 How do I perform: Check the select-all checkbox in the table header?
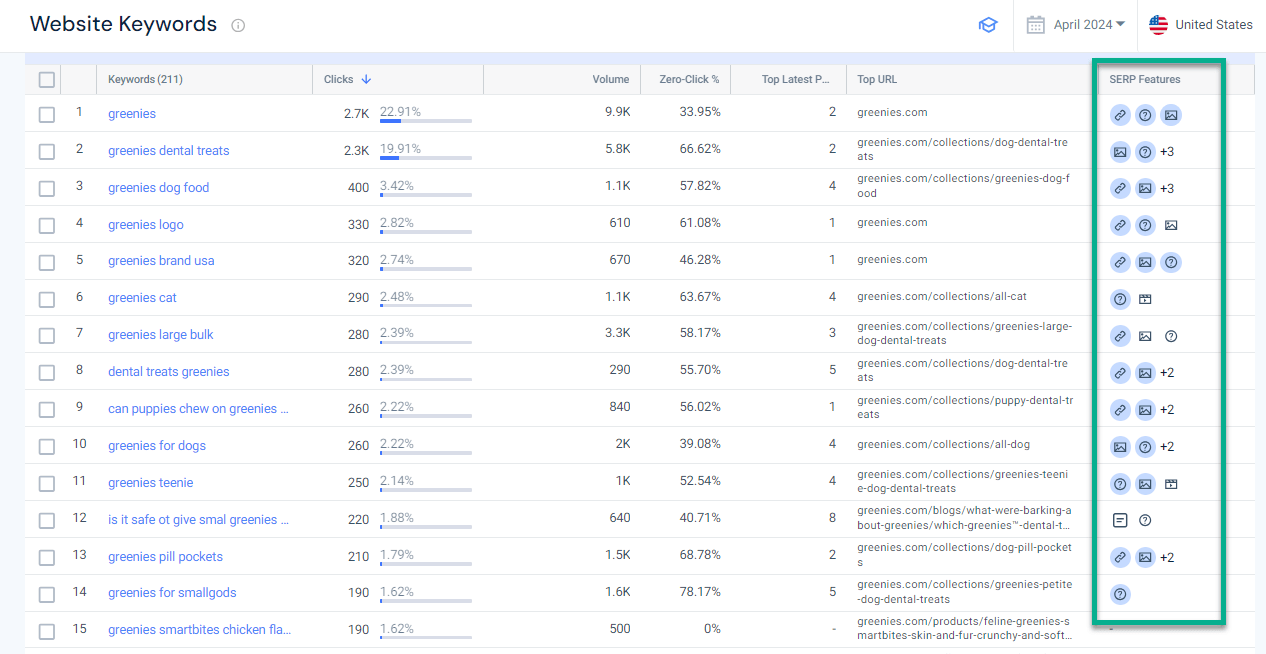(46, 79)
